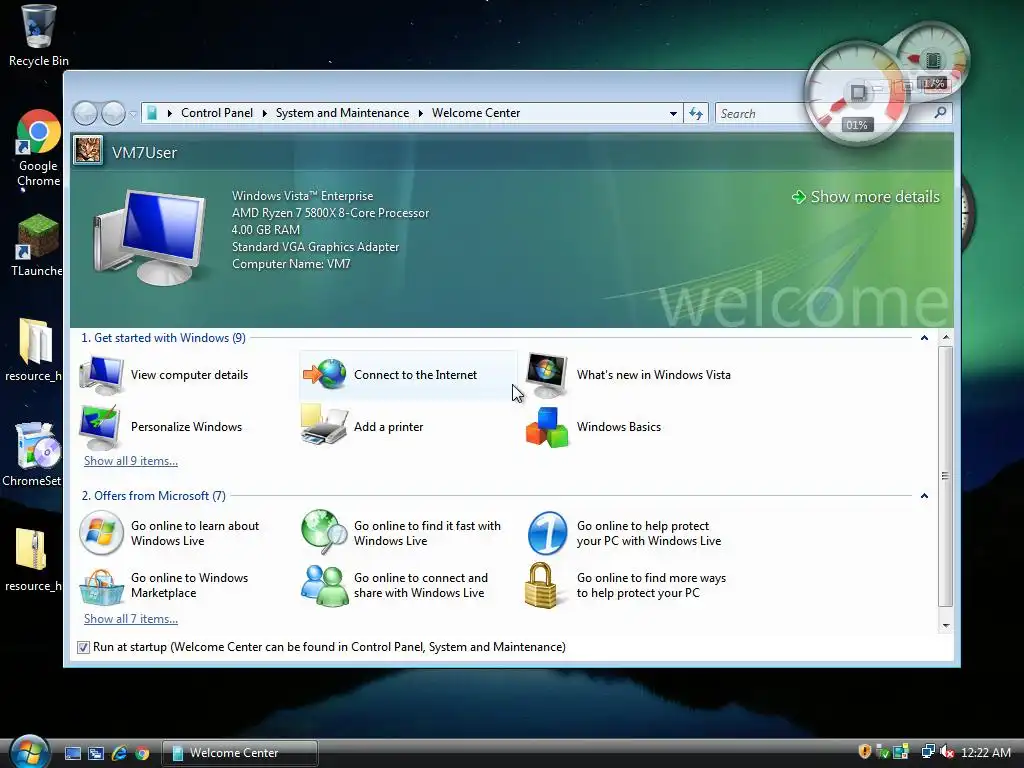Image resolution: width=1024 pixels, height=768 pixels.
Task: Expand arrow after System and Maintenance breadcrumb
Action: pos(421,113)
